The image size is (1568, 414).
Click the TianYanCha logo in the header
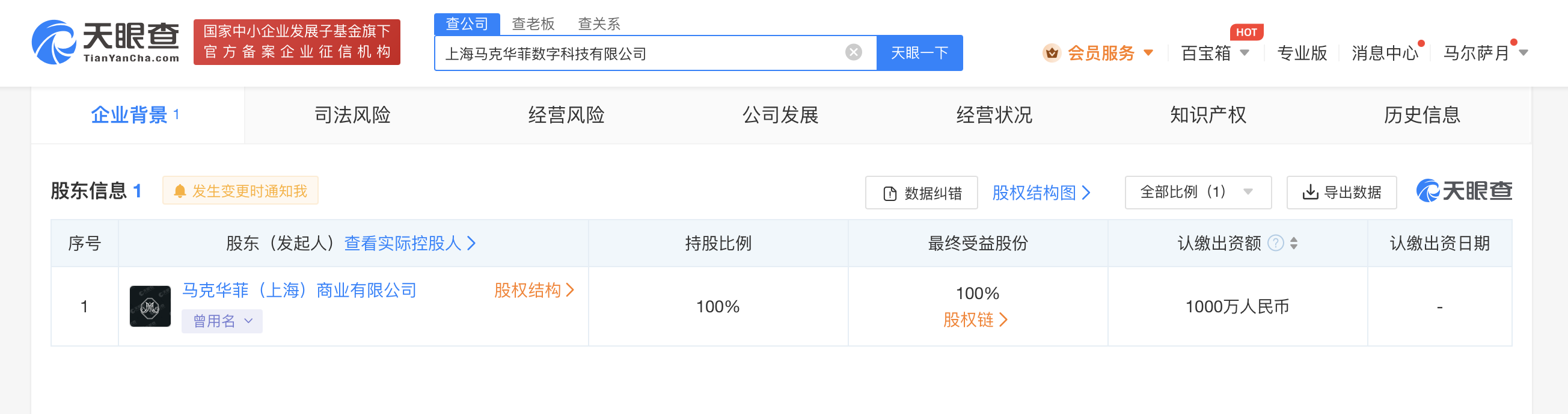pos(105,42)
